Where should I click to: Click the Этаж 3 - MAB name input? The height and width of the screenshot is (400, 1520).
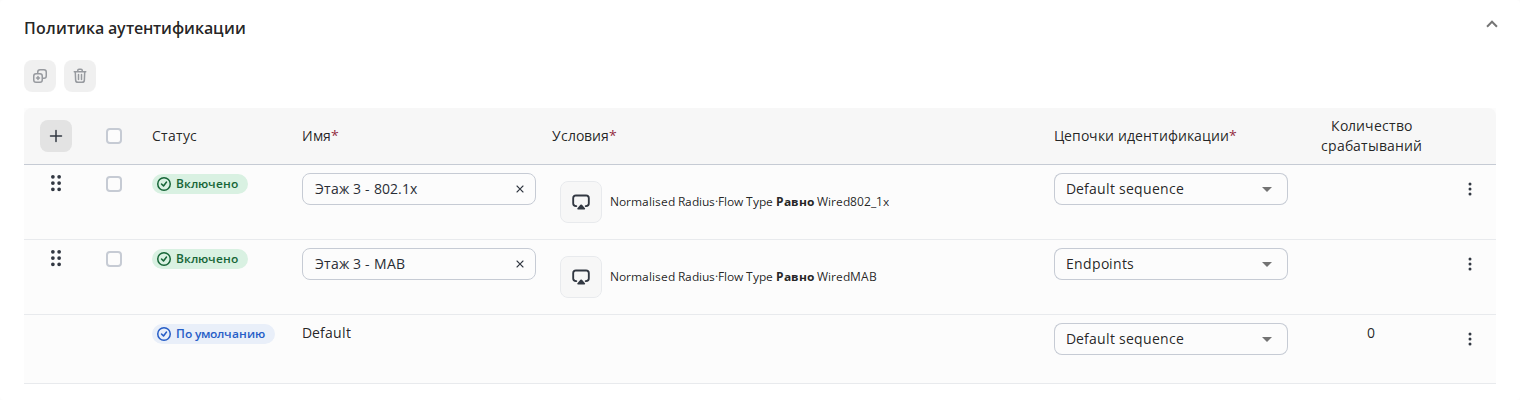(x=405, y=264)
